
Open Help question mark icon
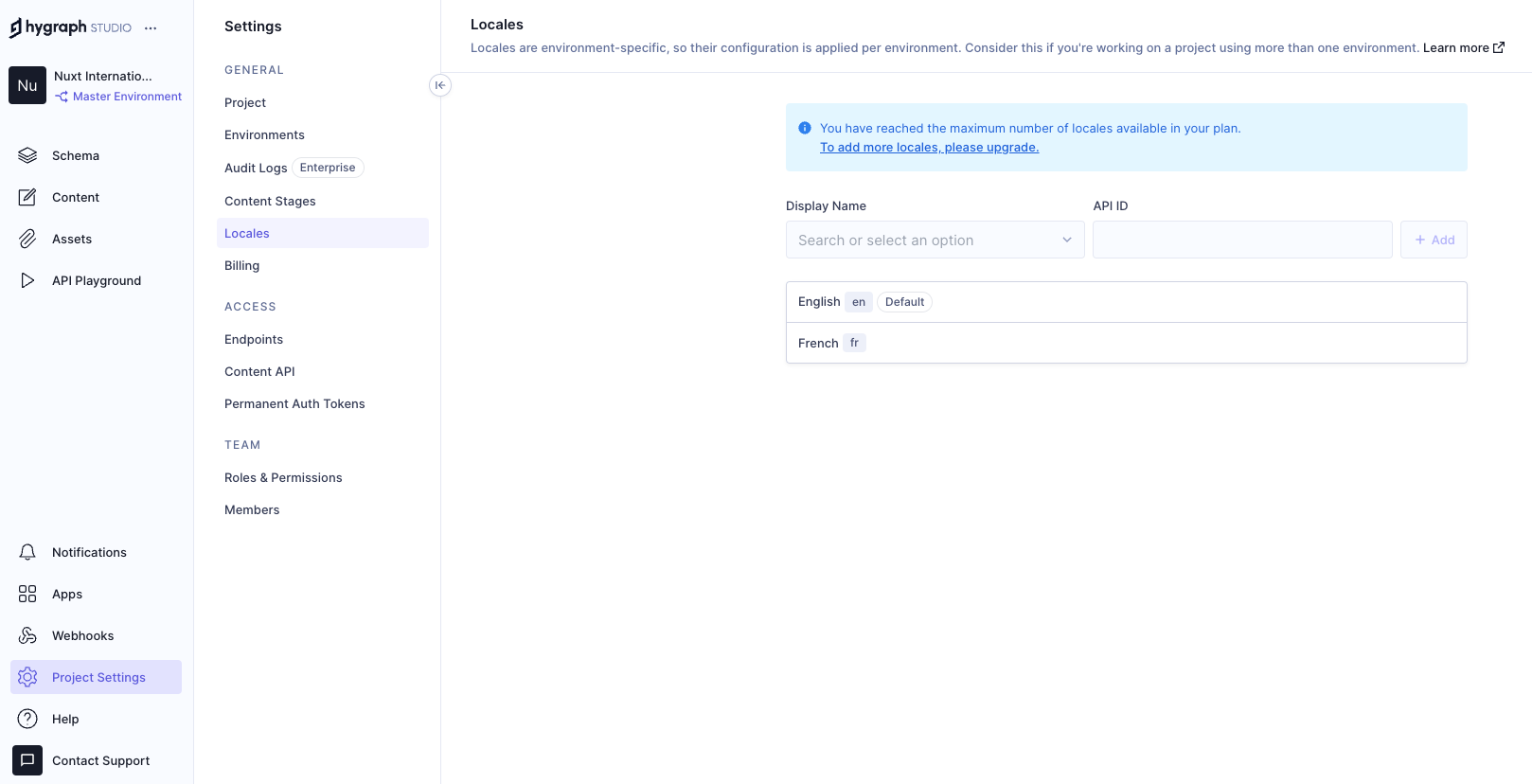coord(27,719)
